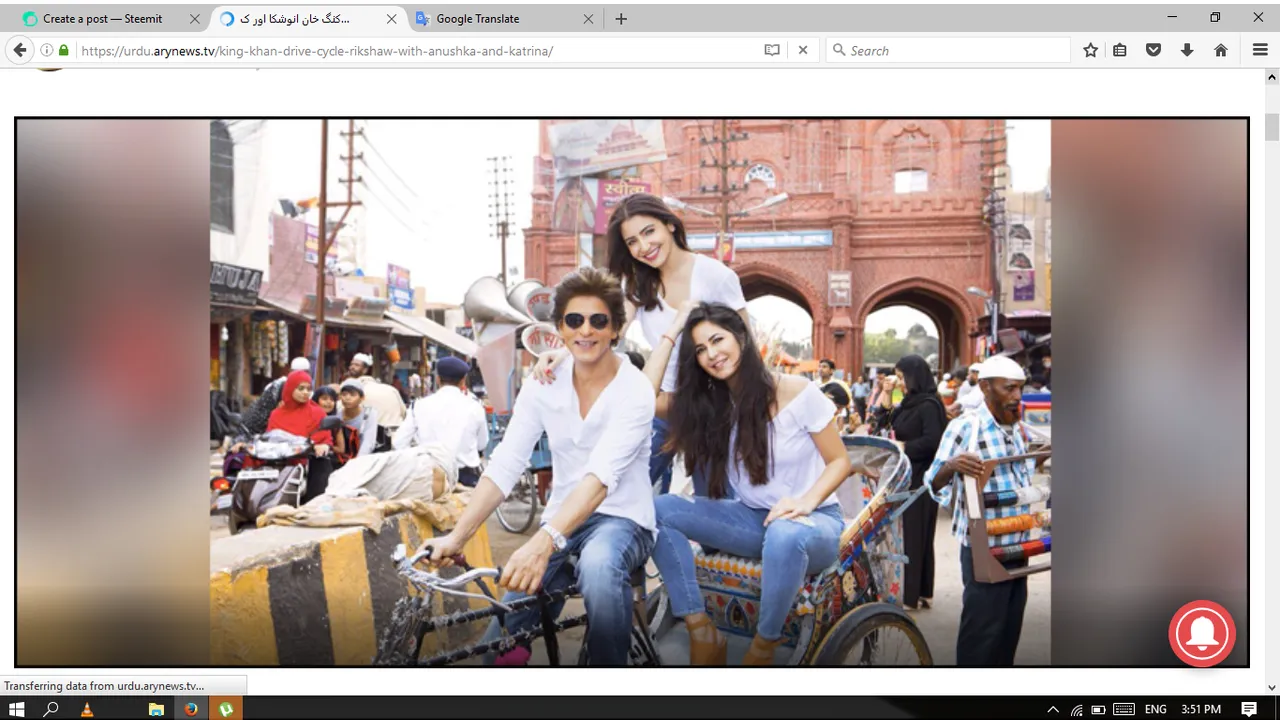Go to the Firefox home page
Screen dimensions: 1280x720
(1221, 50)
